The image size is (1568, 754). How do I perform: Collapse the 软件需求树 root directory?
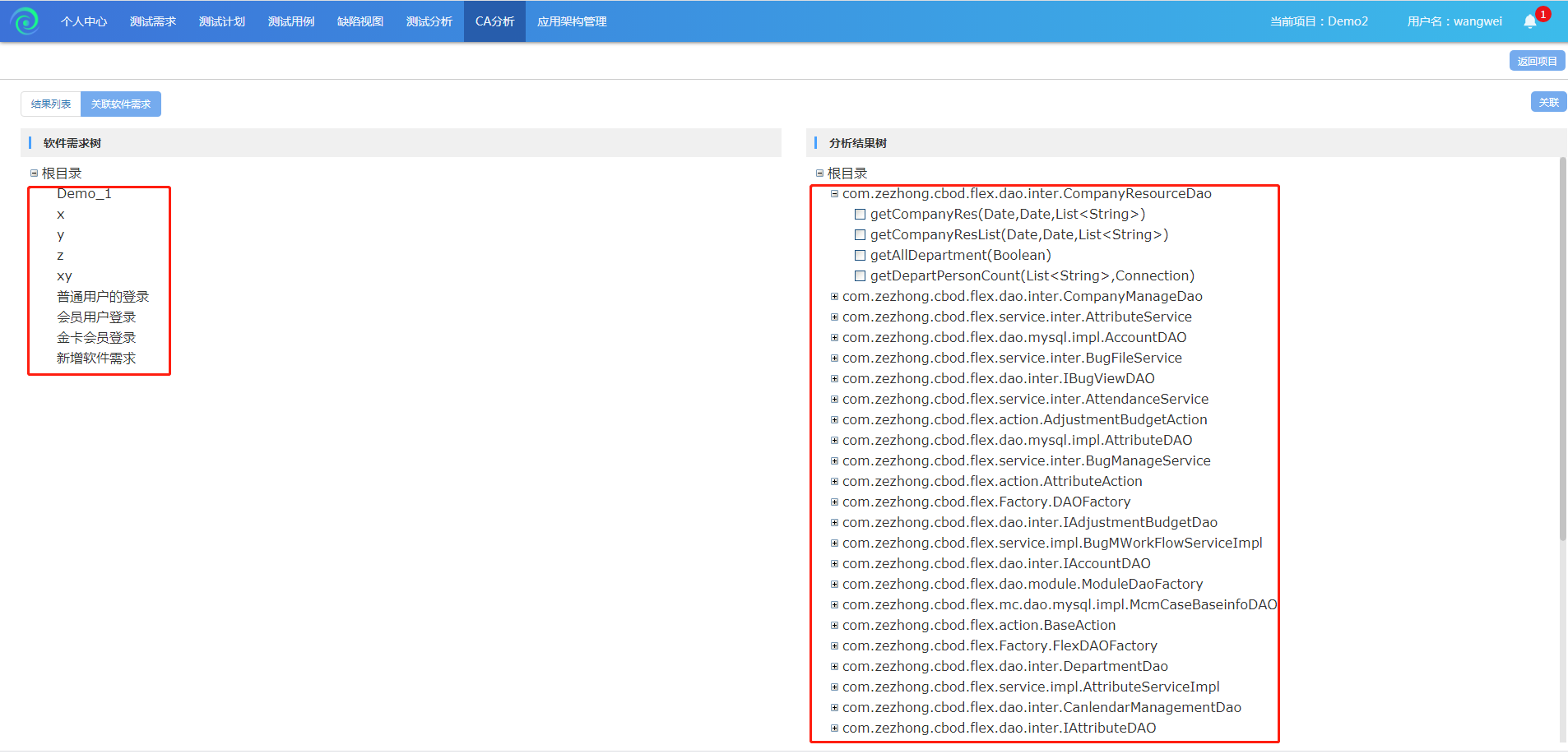pos(34,173)
